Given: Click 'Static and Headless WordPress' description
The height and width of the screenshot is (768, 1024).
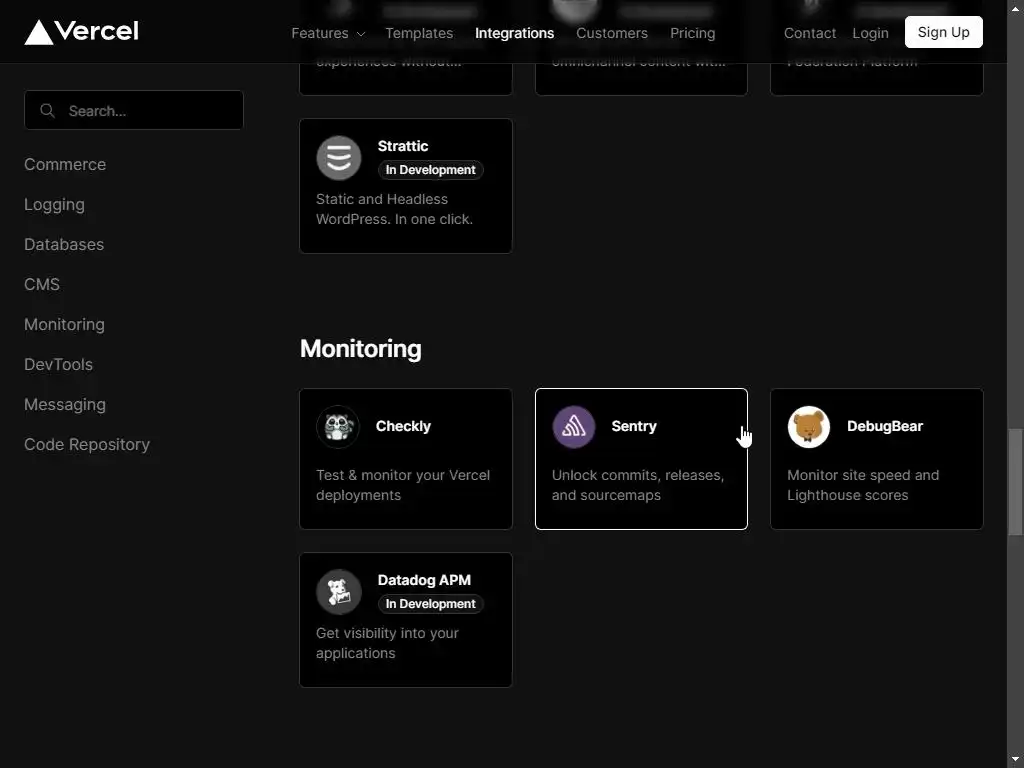Looking at the screenshot, I should pyautogui.click(x=394, y=209).
